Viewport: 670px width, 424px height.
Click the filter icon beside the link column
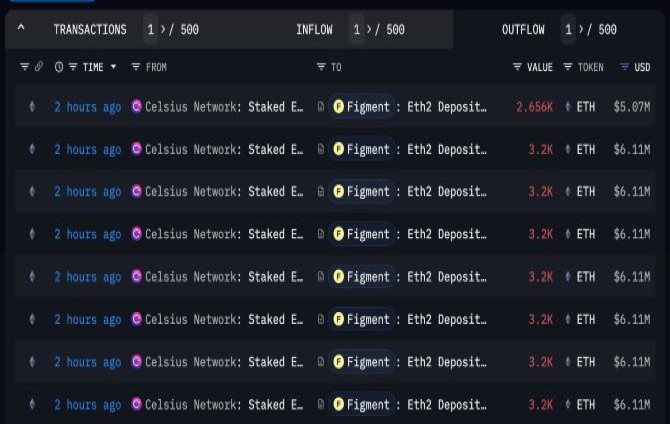(24, 67)
